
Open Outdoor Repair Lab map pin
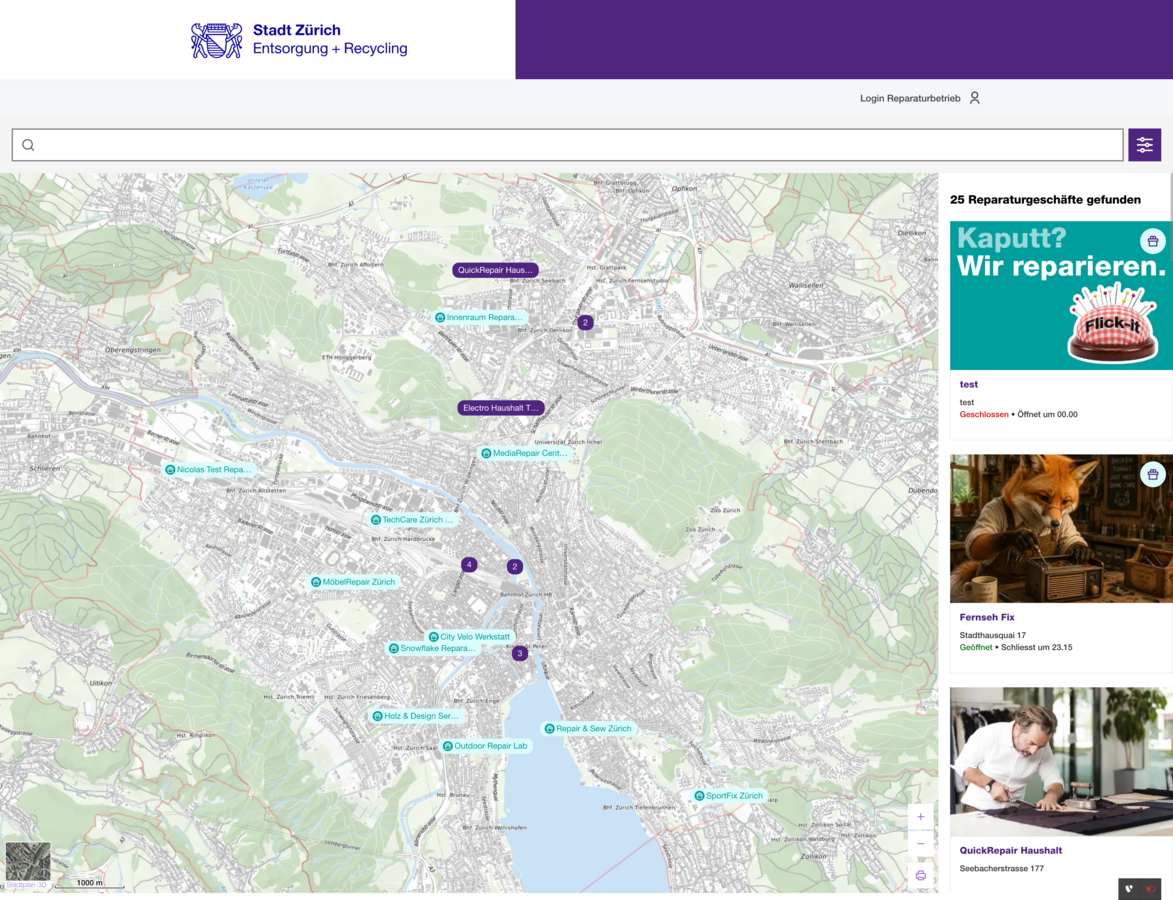486,746
